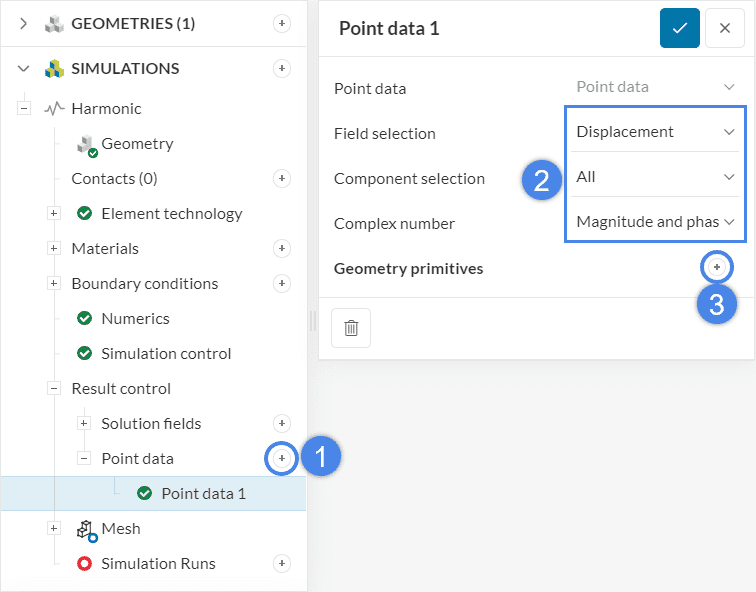Add a geometry primitive with the plus icon
The width and height of the screenshot is (756, 592).
click(717, 268)
